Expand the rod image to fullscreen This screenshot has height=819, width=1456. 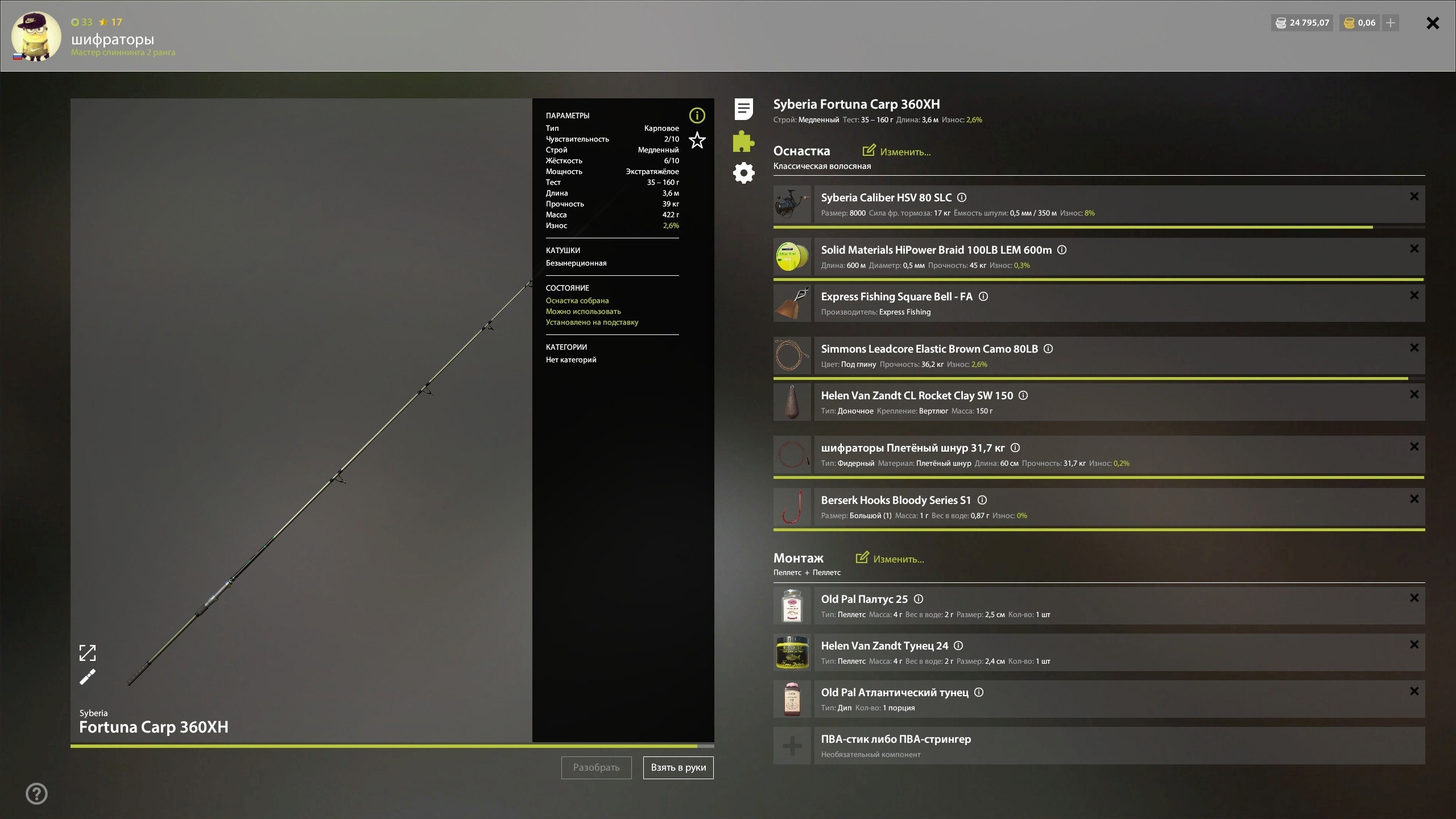coord(87,652)
